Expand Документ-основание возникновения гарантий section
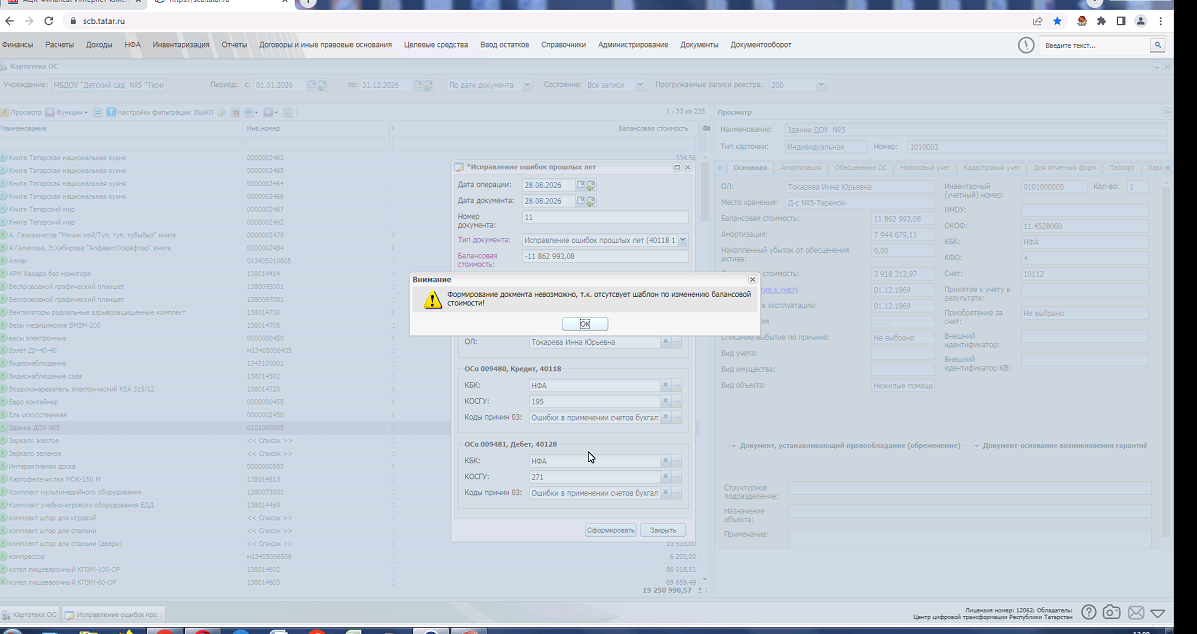Viewport: 1197px width, 634px height. coord(976,446)
